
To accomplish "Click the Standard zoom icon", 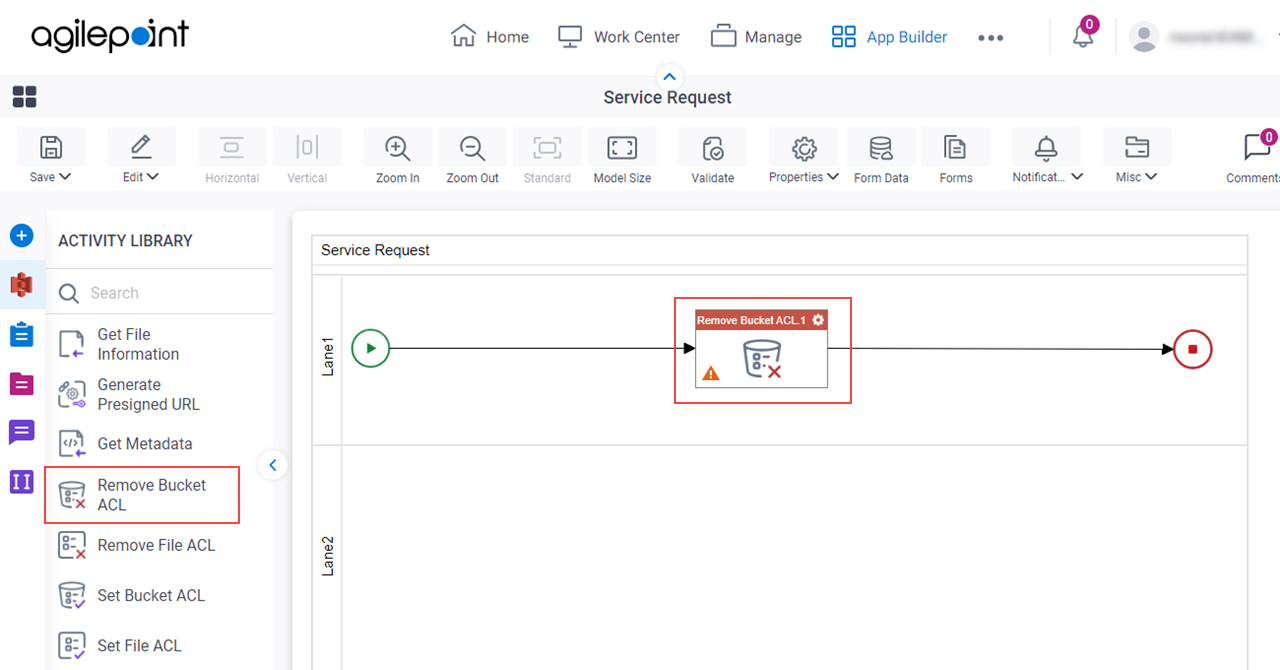I will click(547, 148).
